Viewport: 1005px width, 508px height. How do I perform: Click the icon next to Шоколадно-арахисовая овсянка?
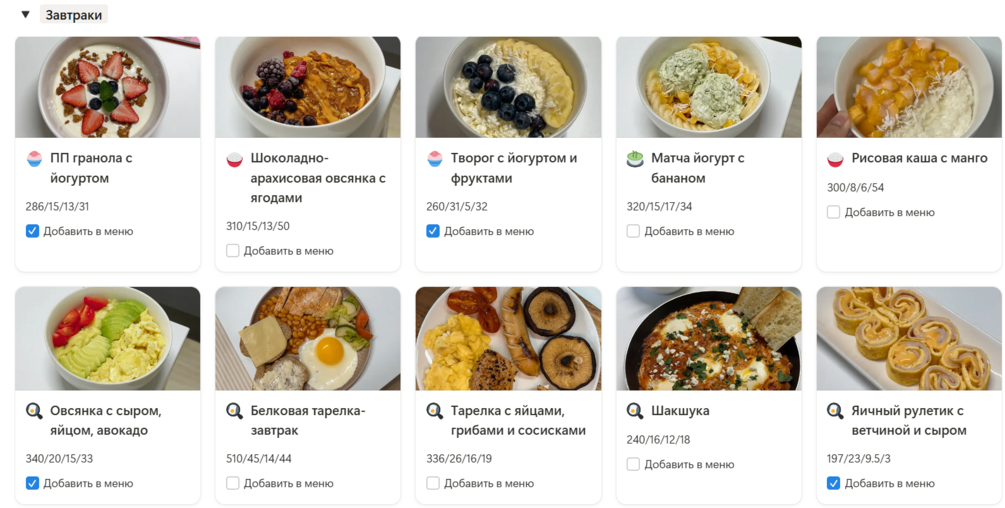click(x=234, y=158)
